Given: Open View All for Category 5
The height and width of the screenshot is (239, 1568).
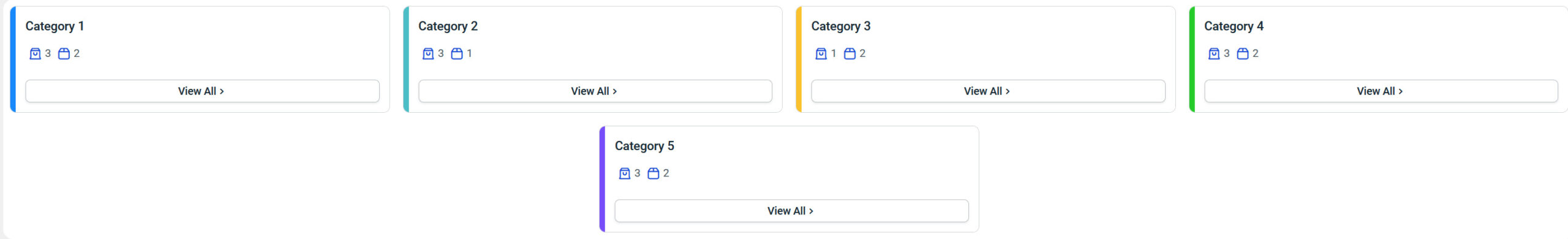Looking at the screenshot, I should [x=791, y=211].
